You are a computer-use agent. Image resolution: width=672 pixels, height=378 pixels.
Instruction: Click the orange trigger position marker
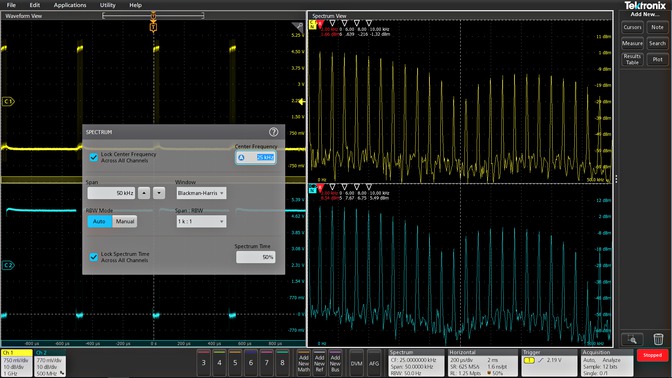[x=153, y=27]
